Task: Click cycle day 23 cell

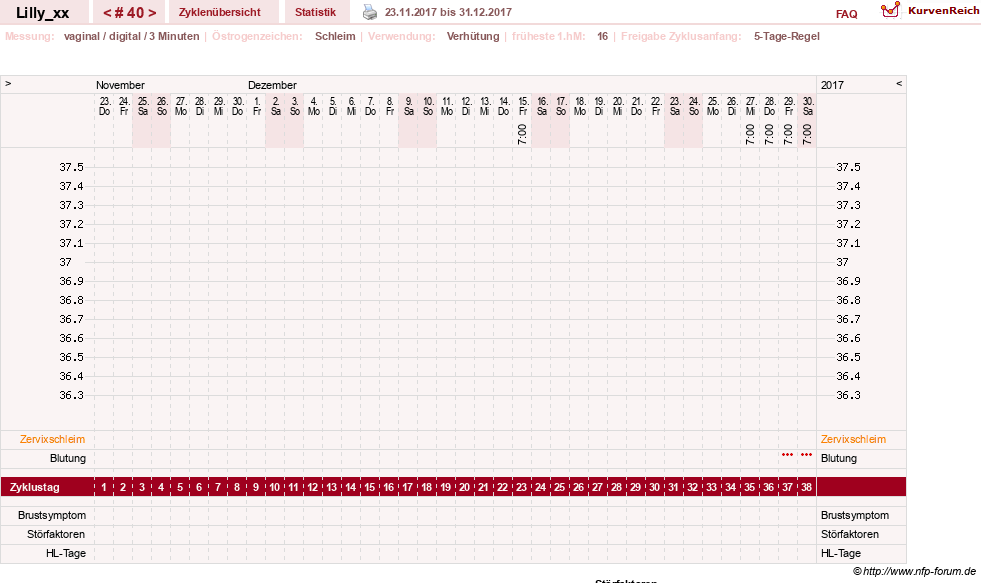Action: pyautogui.click(x=521, y=487)
